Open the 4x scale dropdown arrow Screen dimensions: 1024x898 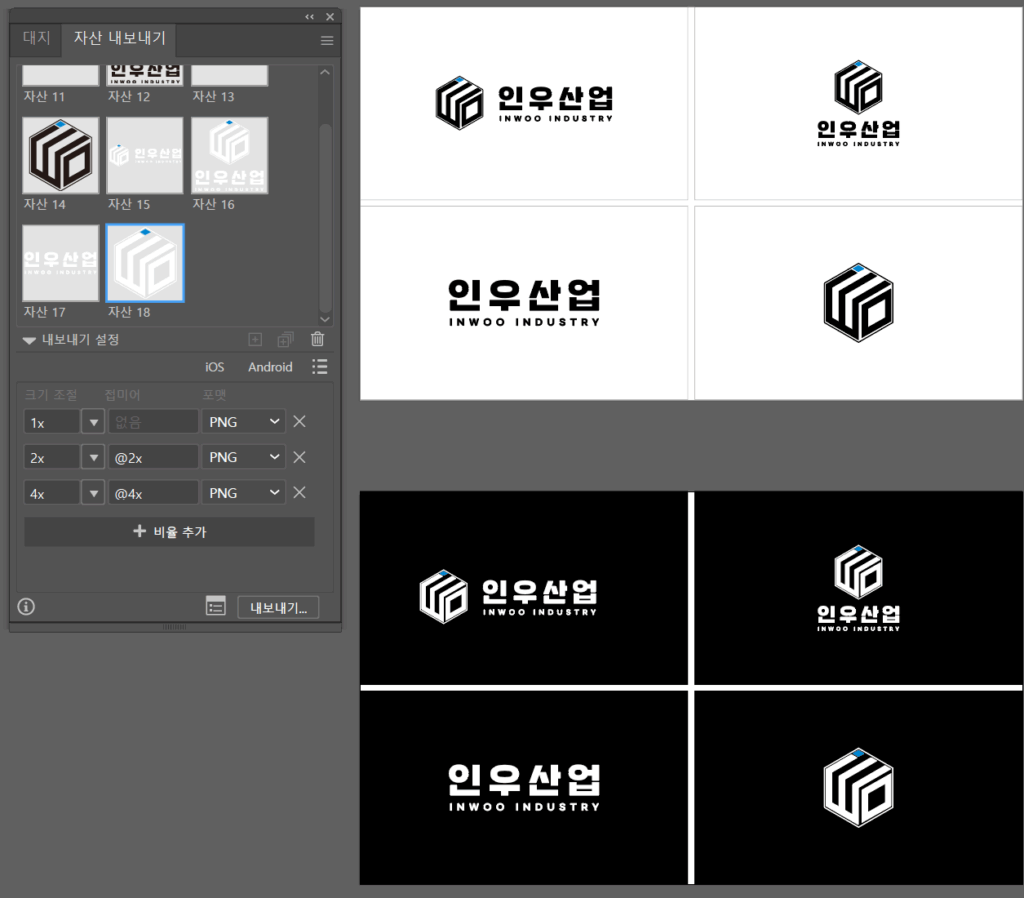93,493
